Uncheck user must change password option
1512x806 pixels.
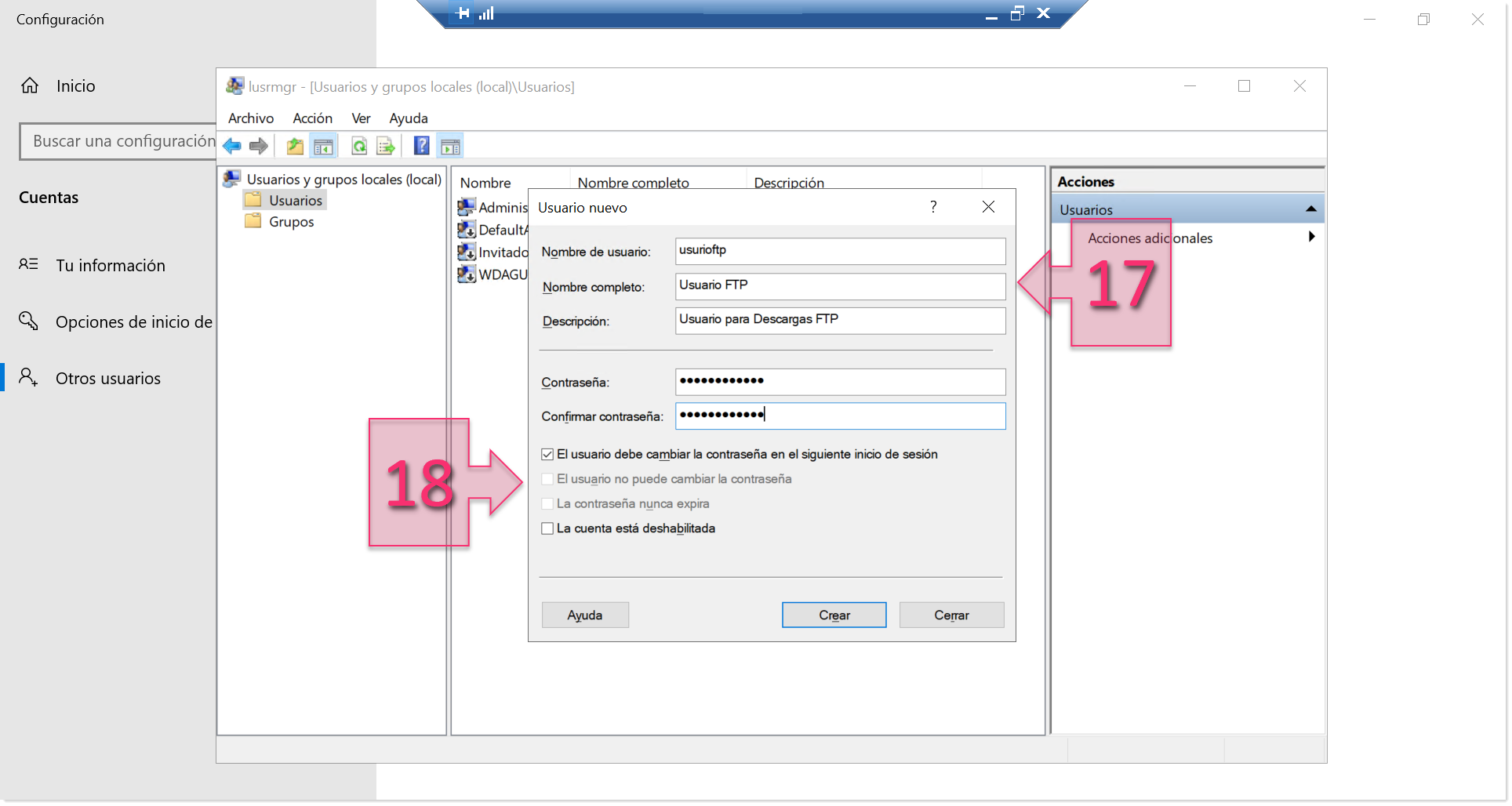click(547, 454)
